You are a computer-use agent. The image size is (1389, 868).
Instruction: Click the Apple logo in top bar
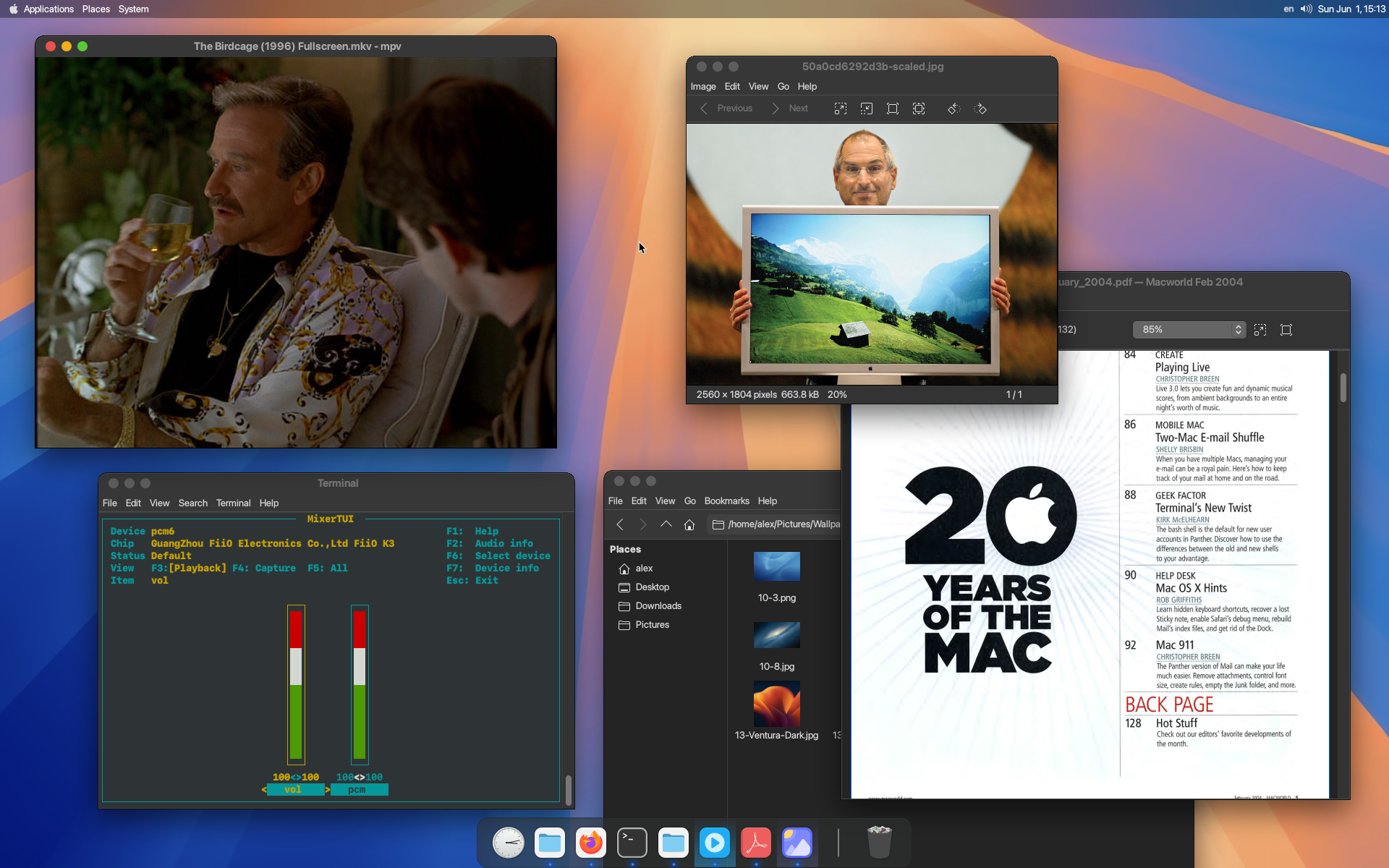tap(12, 9)
